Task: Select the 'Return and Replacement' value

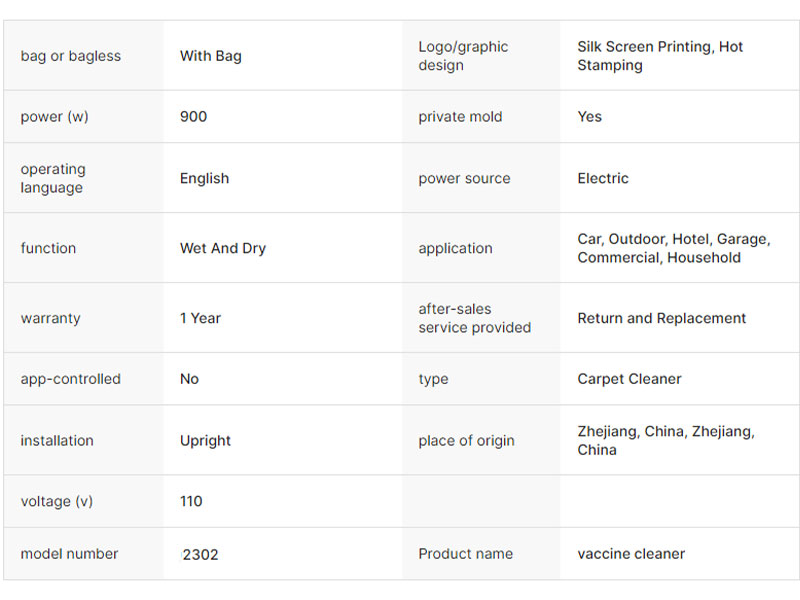Action: (662, 318)
